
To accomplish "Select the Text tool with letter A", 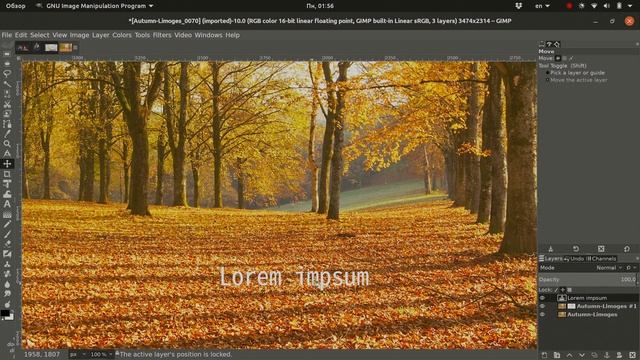I will (x=7, y=204).
